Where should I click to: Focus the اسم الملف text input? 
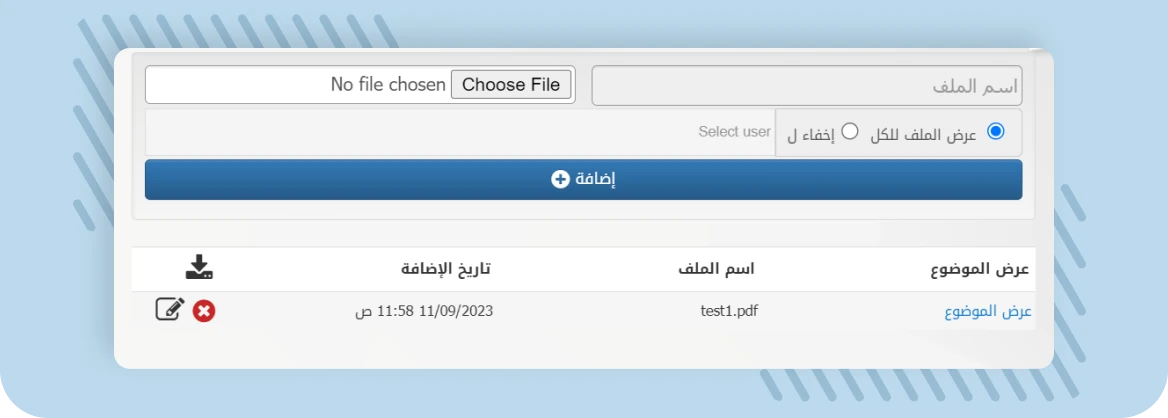807,86
